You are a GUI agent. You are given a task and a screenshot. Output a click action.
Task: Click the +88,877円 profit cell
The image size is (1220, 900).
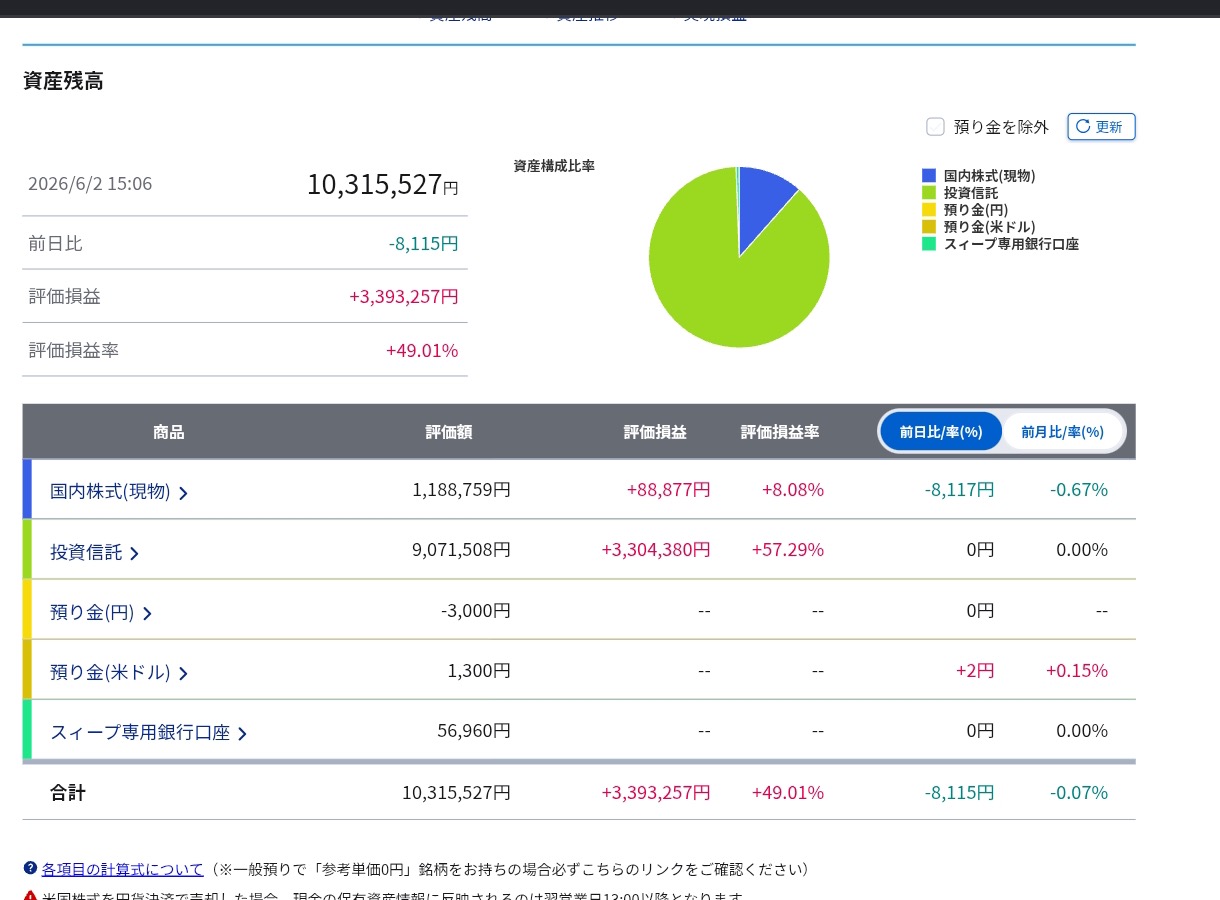coord(669,490)
